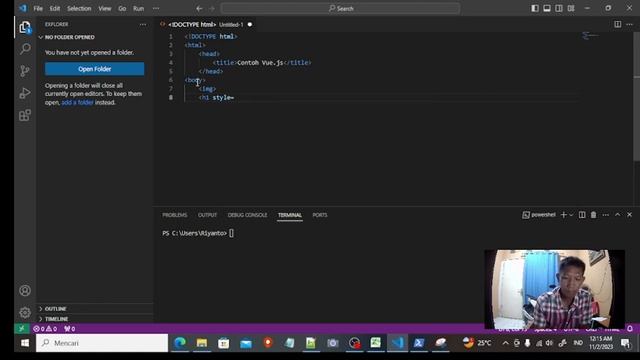The width and height of the screenshot is (640, 360).
Task: Toggle bottom panel visibility
Action: pos(547,8)
